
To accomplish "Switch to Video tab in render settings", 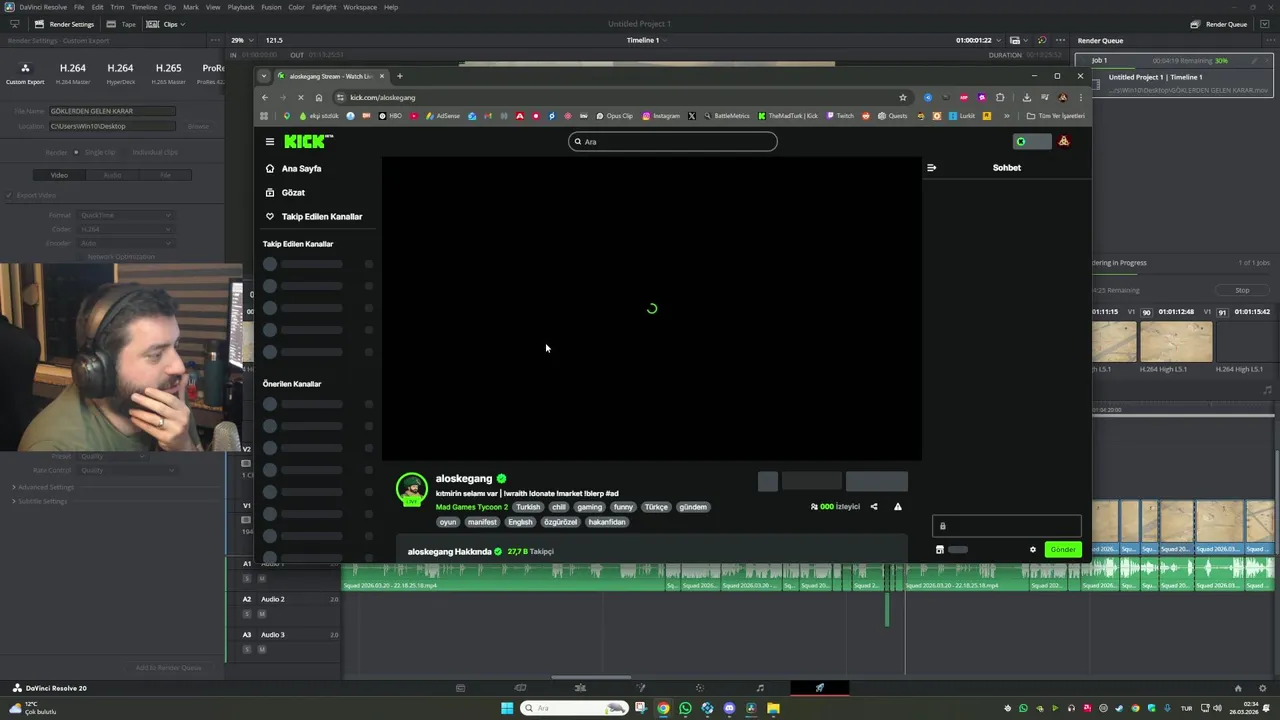I will [59, 175].
